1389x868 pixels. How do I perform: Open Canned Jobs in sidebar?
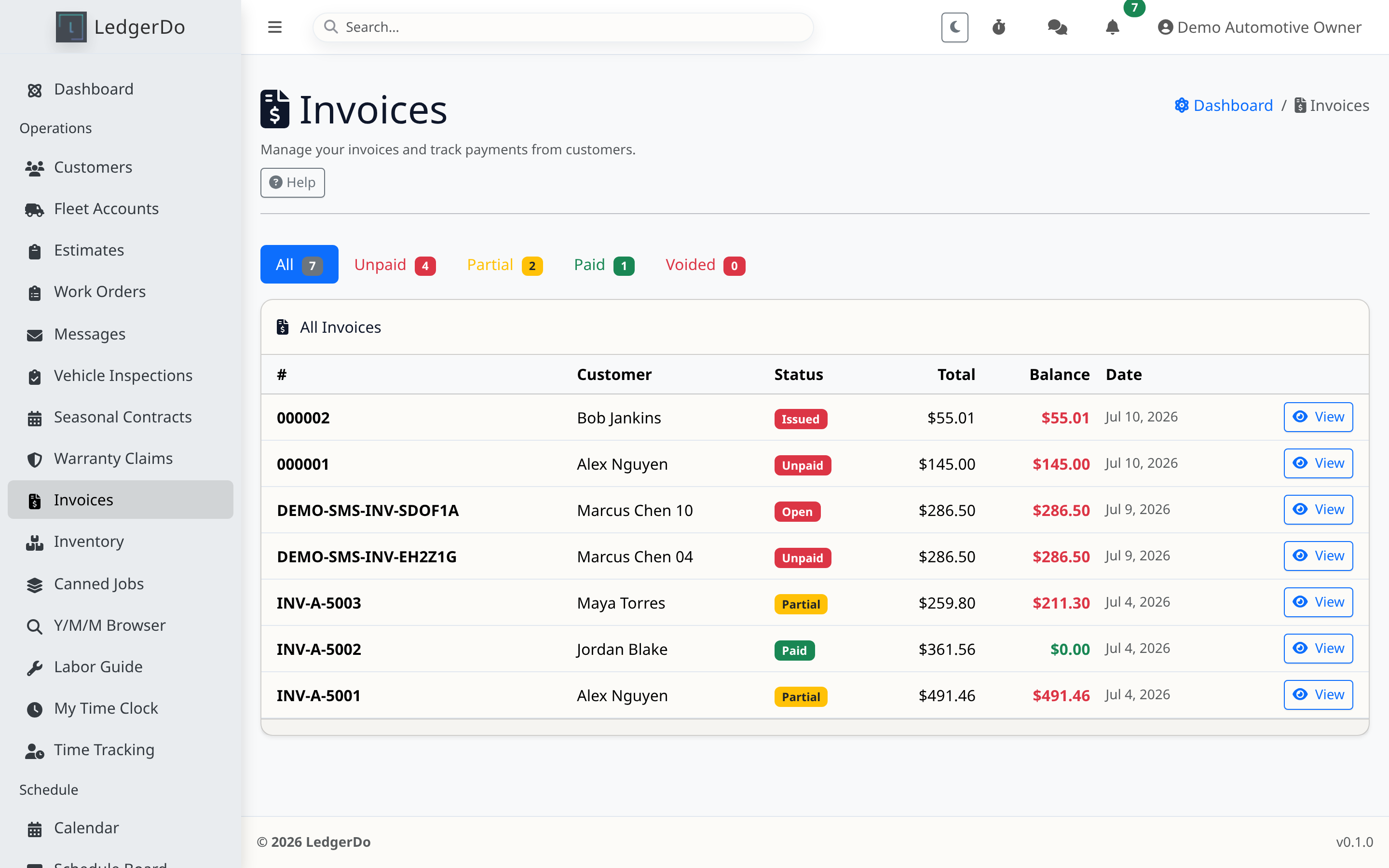pos(121,584)
